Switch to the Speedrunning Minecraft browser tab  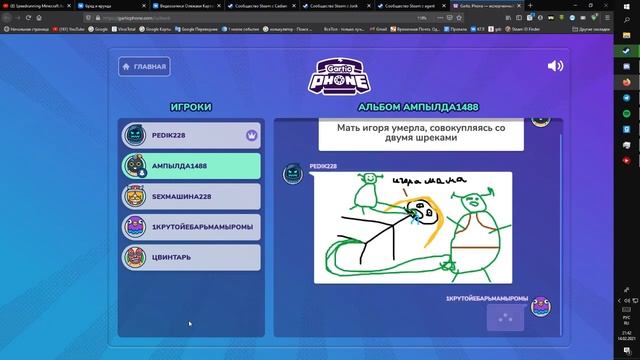(x=36, y=6)
